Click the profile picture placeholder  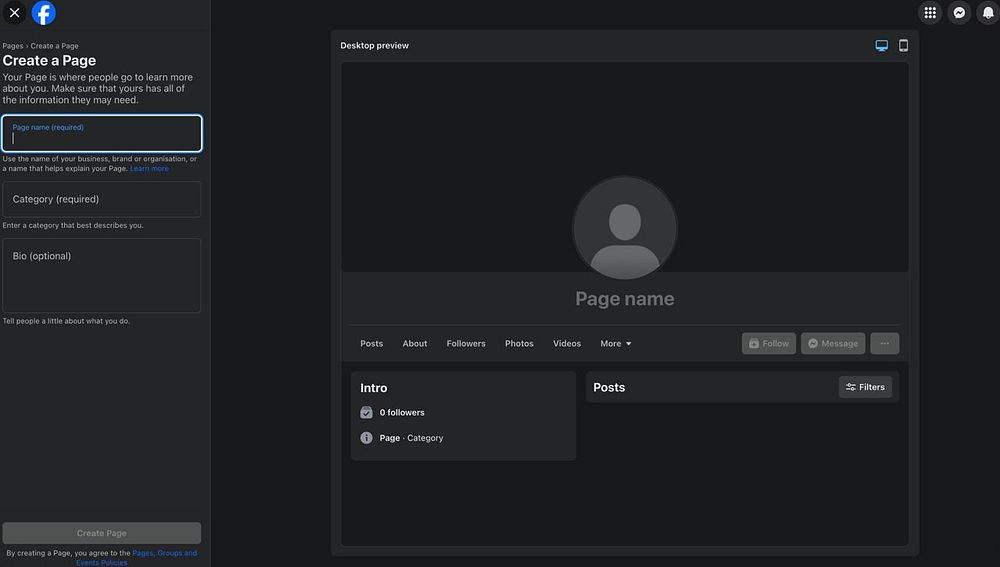624,228
